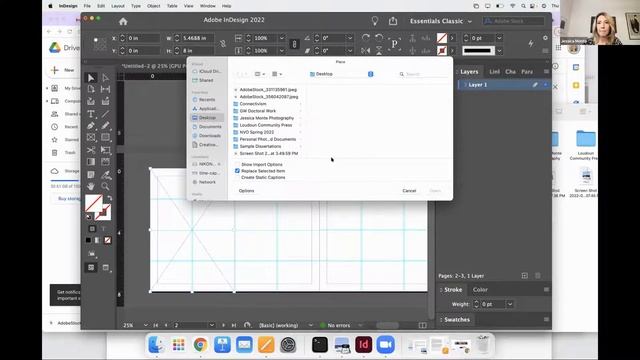
Task: Click the reference point locator grid
Action: click(x=99, y=44)
